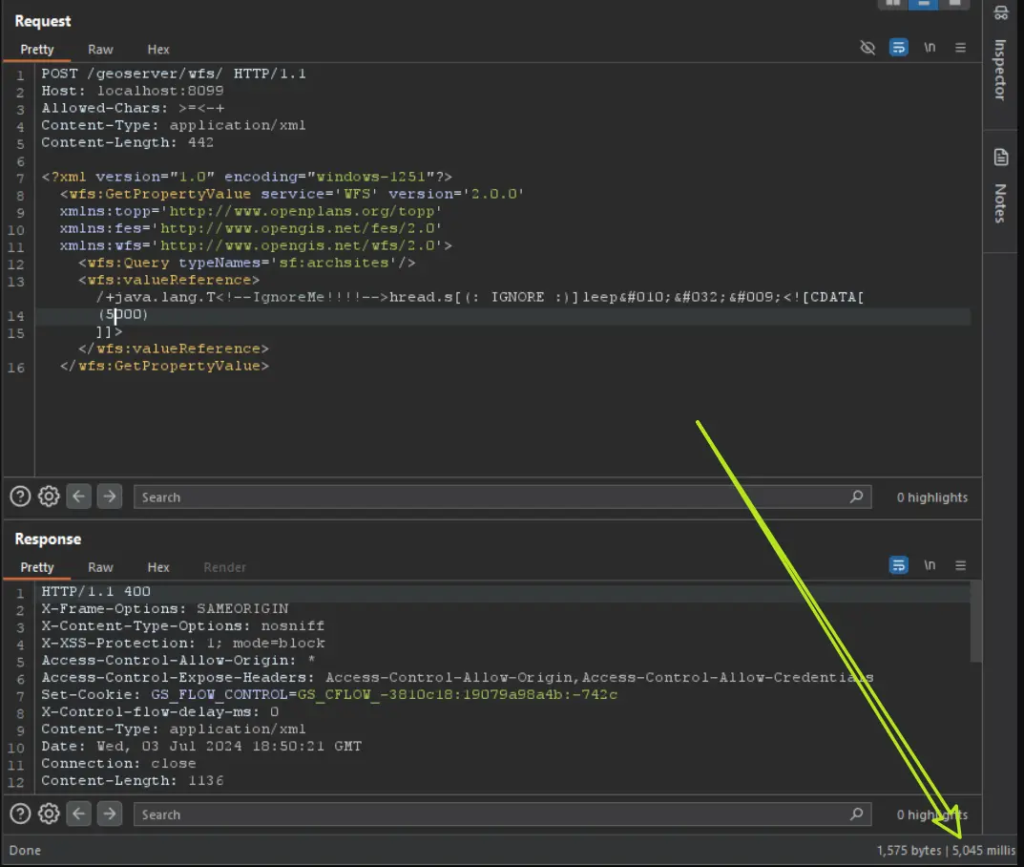
Task: Click 'X-Frame-Options: SAMEORIGIN' response header
Action: 165,608
